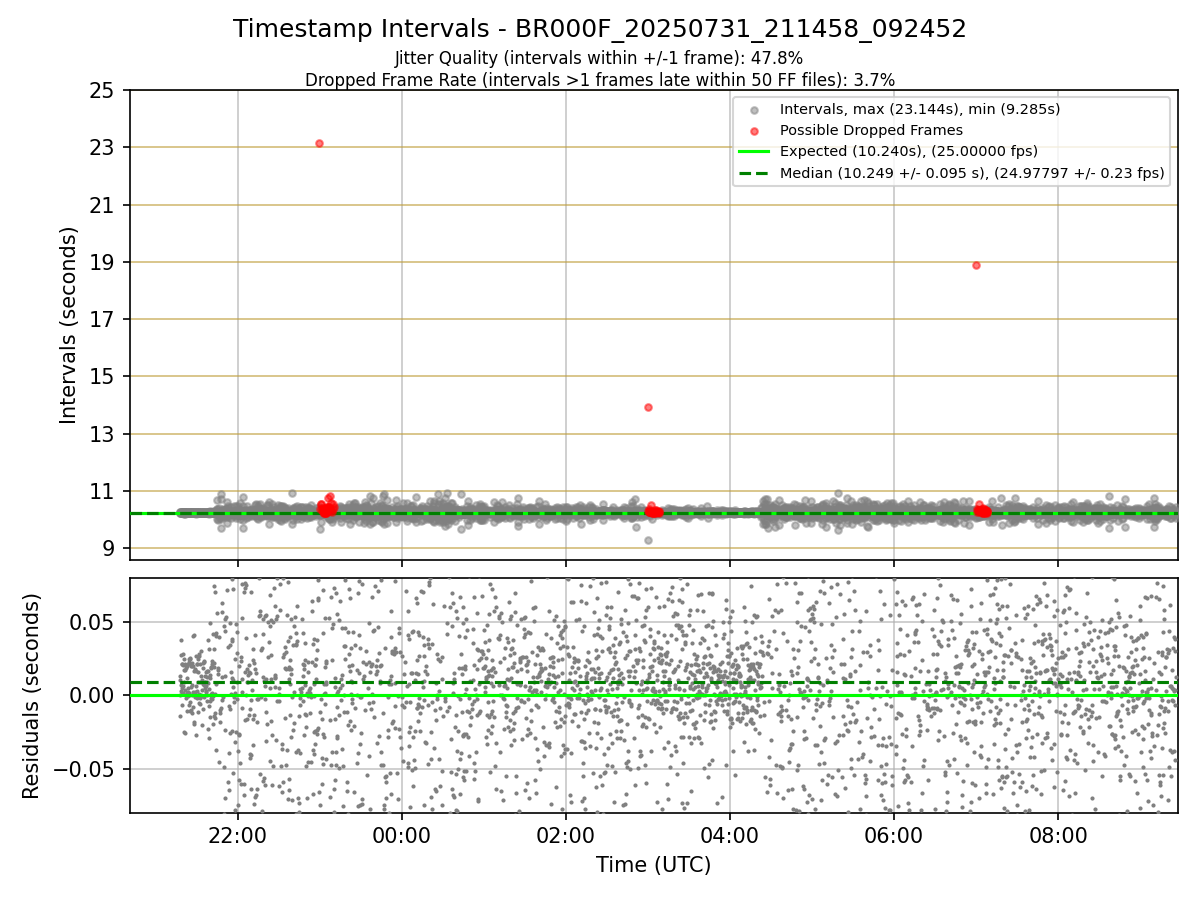Click the 9 y-axis tick label
This screenshot has height=900, width=1200.
109,549
